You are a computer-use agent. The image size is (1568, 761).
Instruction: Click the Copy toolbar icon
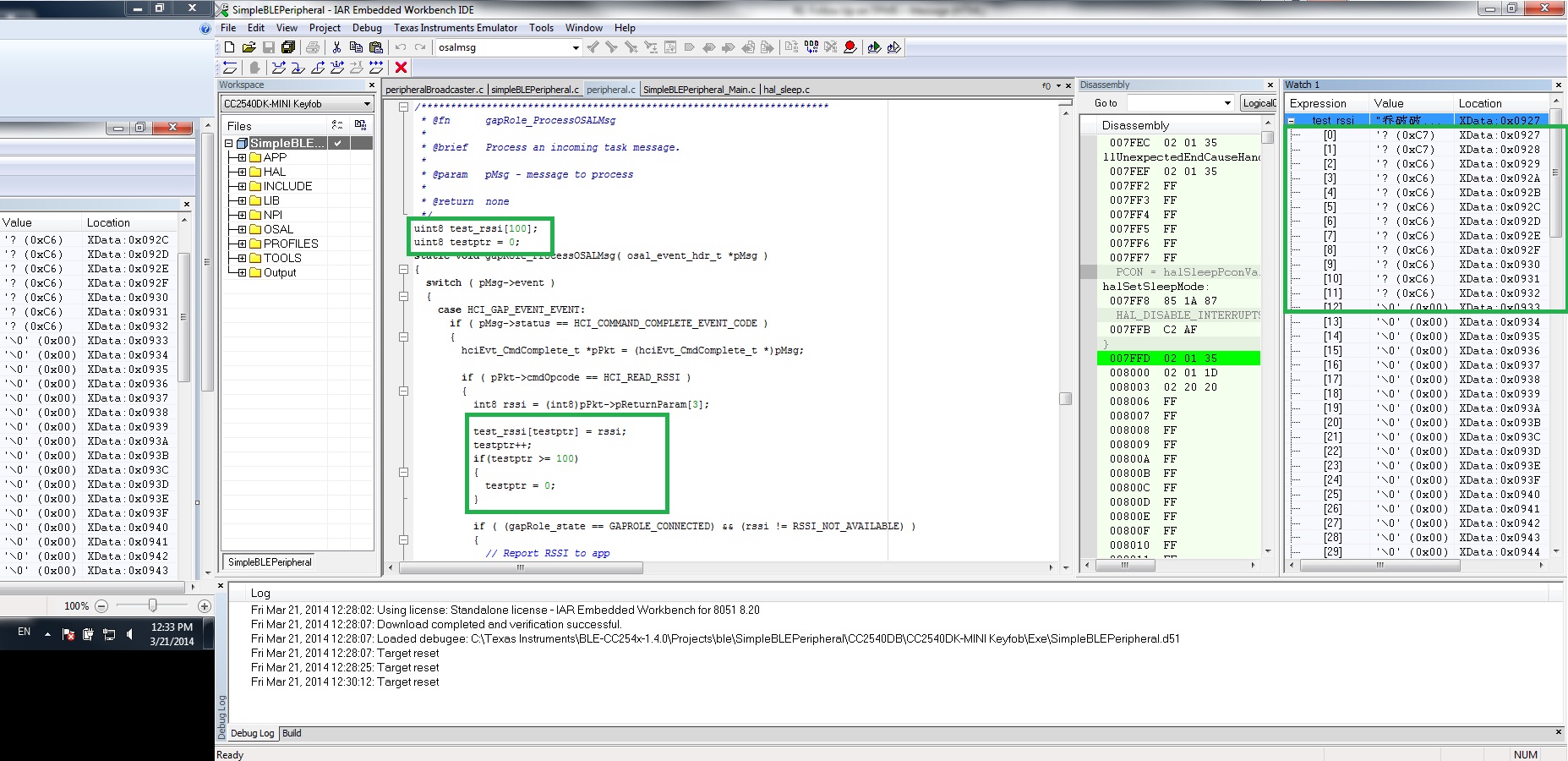click(x=356, y=47)
